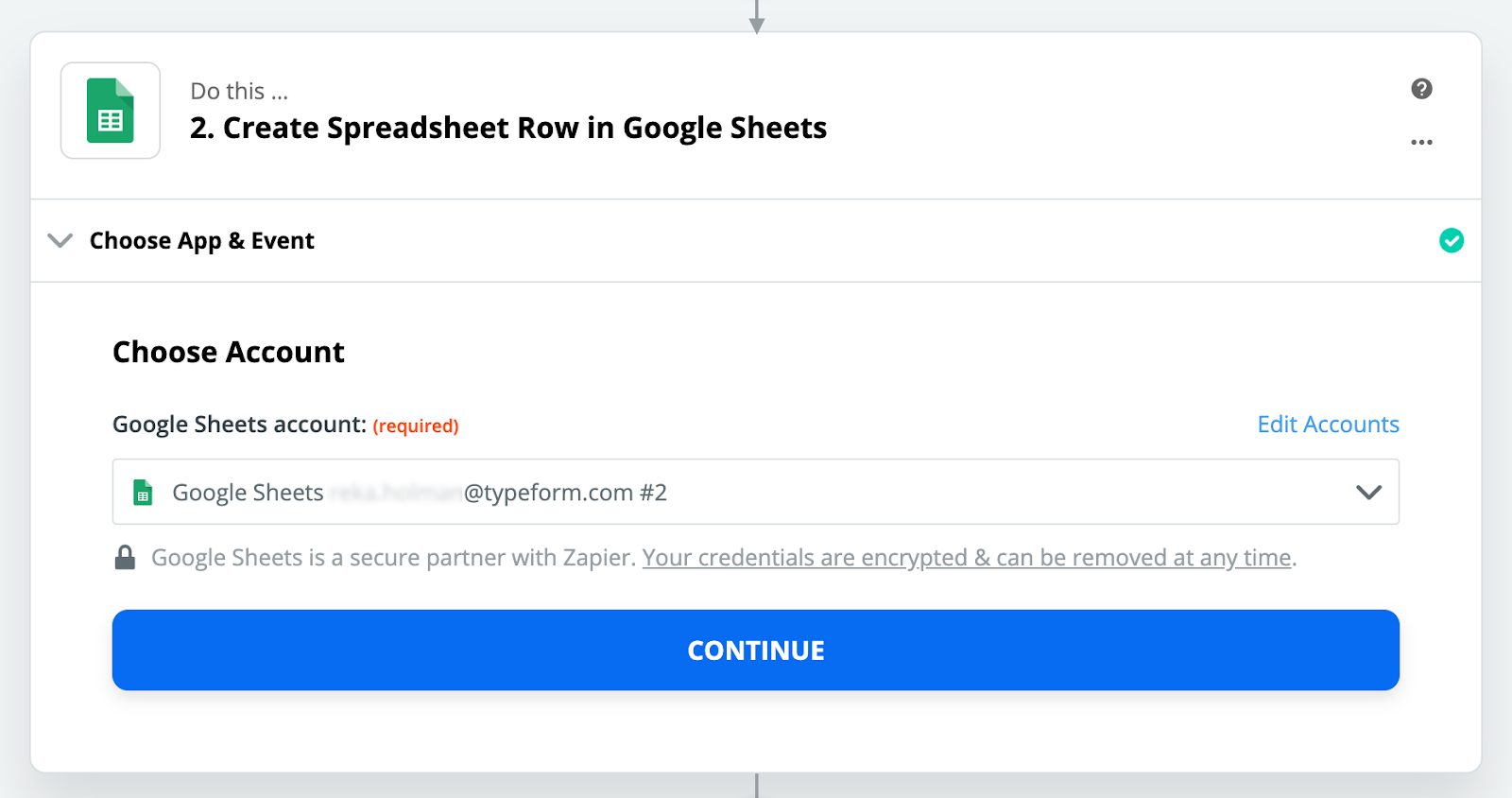Click the padlock security icon
Image resolution: width=1512 pixels, height=798 pixels.
pos(125,558)
